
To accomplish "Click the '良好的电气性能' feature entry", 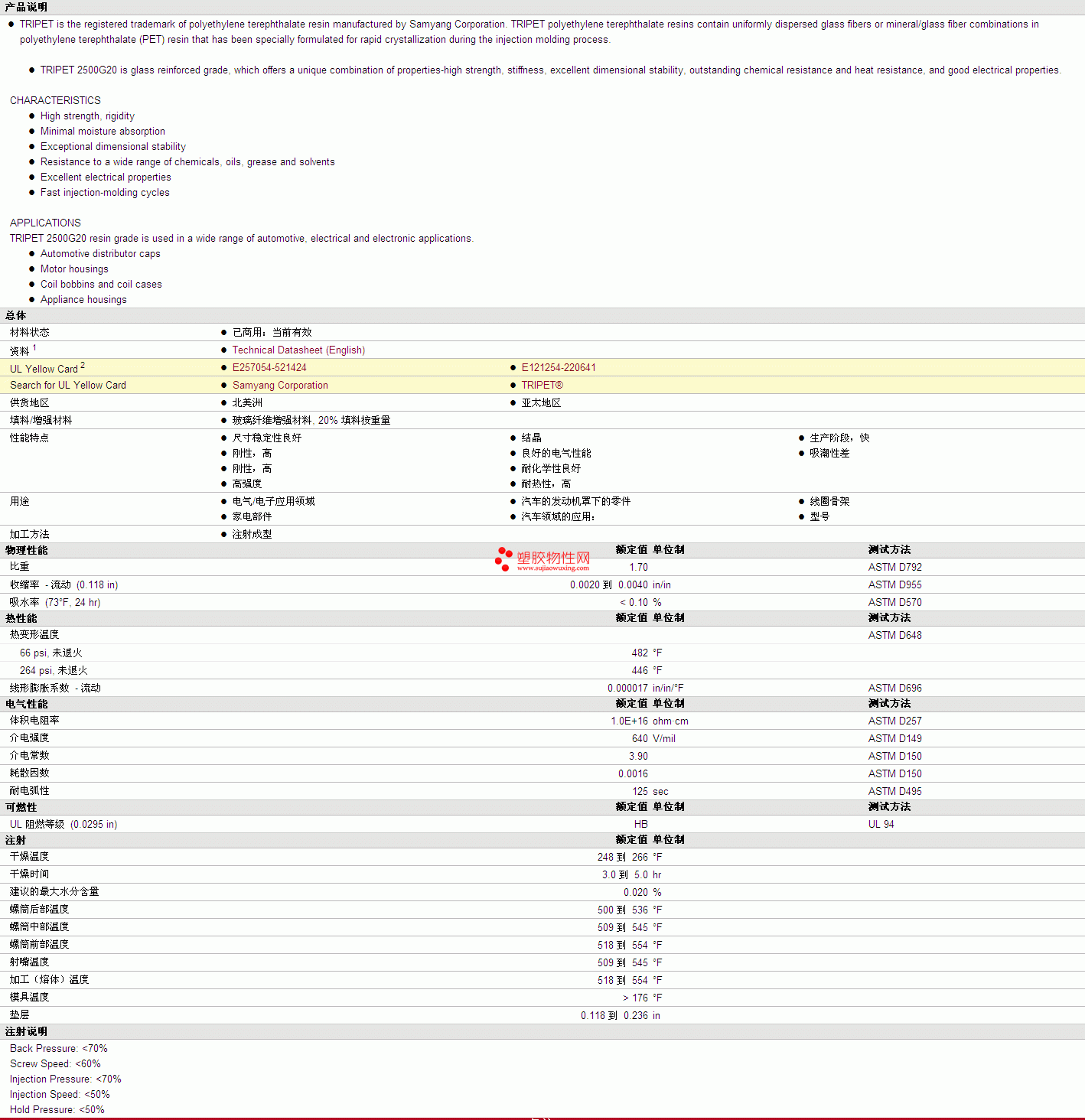I will point(556,454).
